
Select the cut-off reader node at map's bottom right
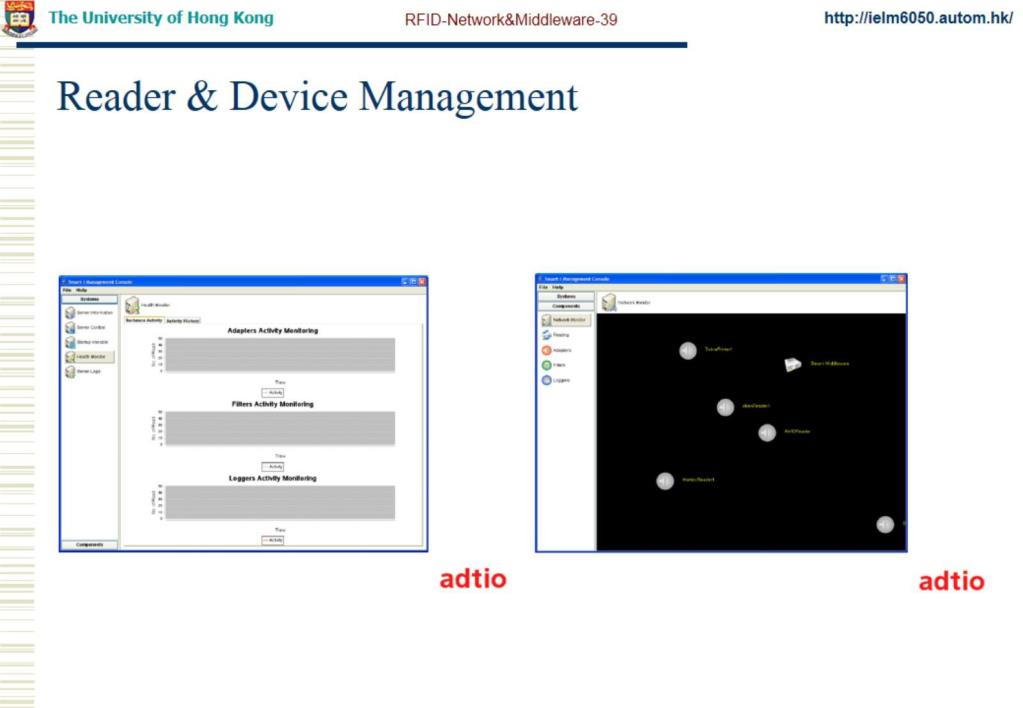(885, 525)
